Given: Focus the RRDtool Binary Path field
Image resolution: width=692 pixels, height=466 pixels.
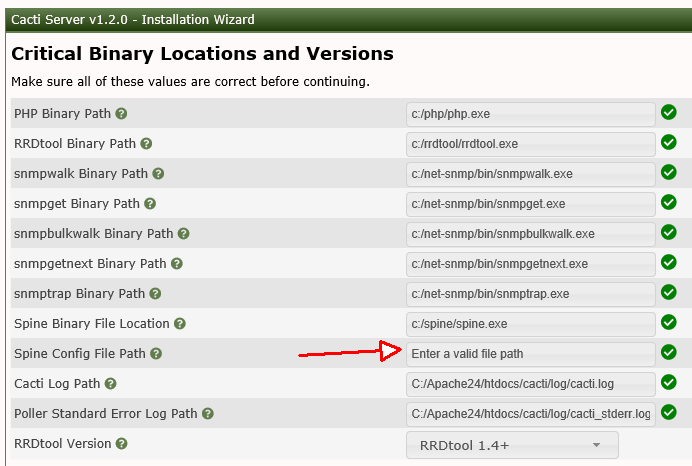Looking at the screenshot, I should pos(530,144).
